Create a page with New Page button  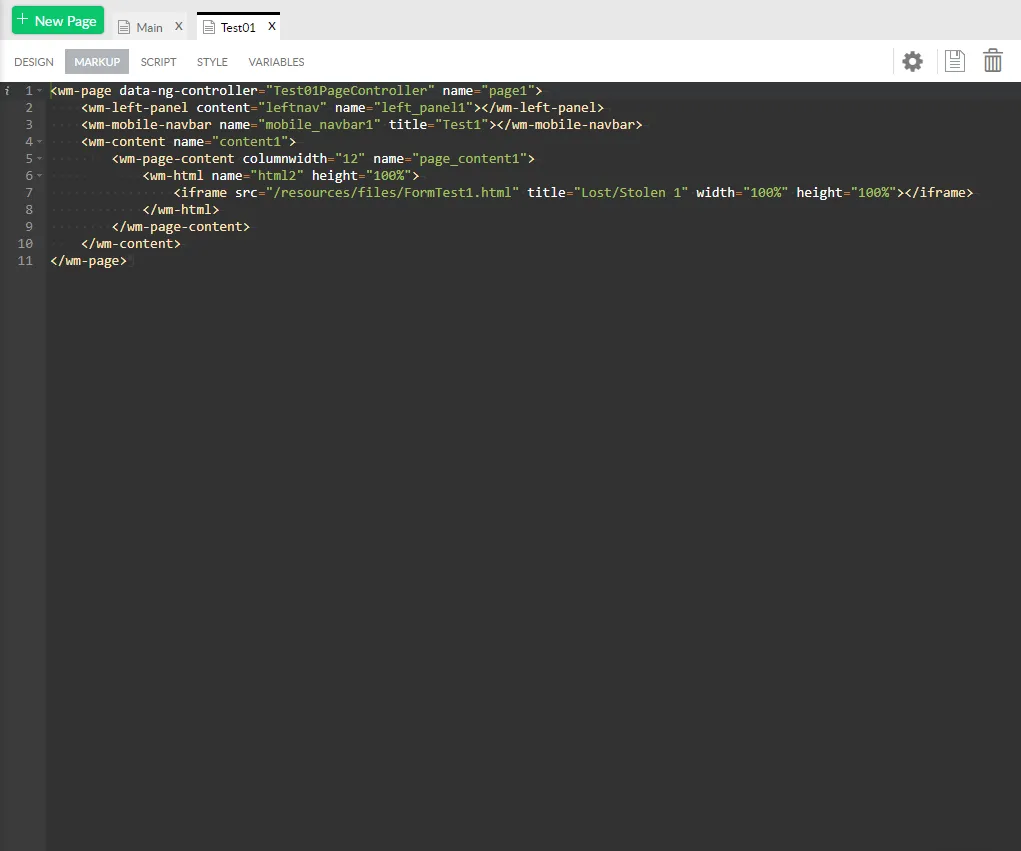pyautogui.click(x=58, y=20)
